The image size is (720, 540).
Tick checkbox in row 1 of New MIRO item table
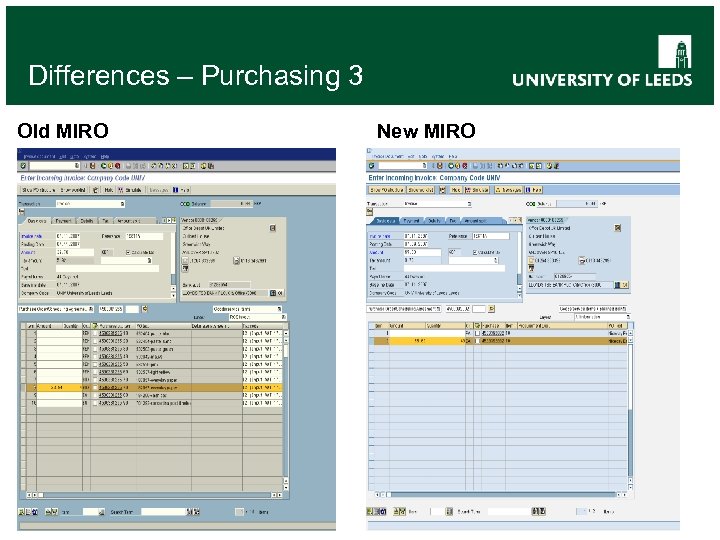pyautogui.click(x=478, y=333)
